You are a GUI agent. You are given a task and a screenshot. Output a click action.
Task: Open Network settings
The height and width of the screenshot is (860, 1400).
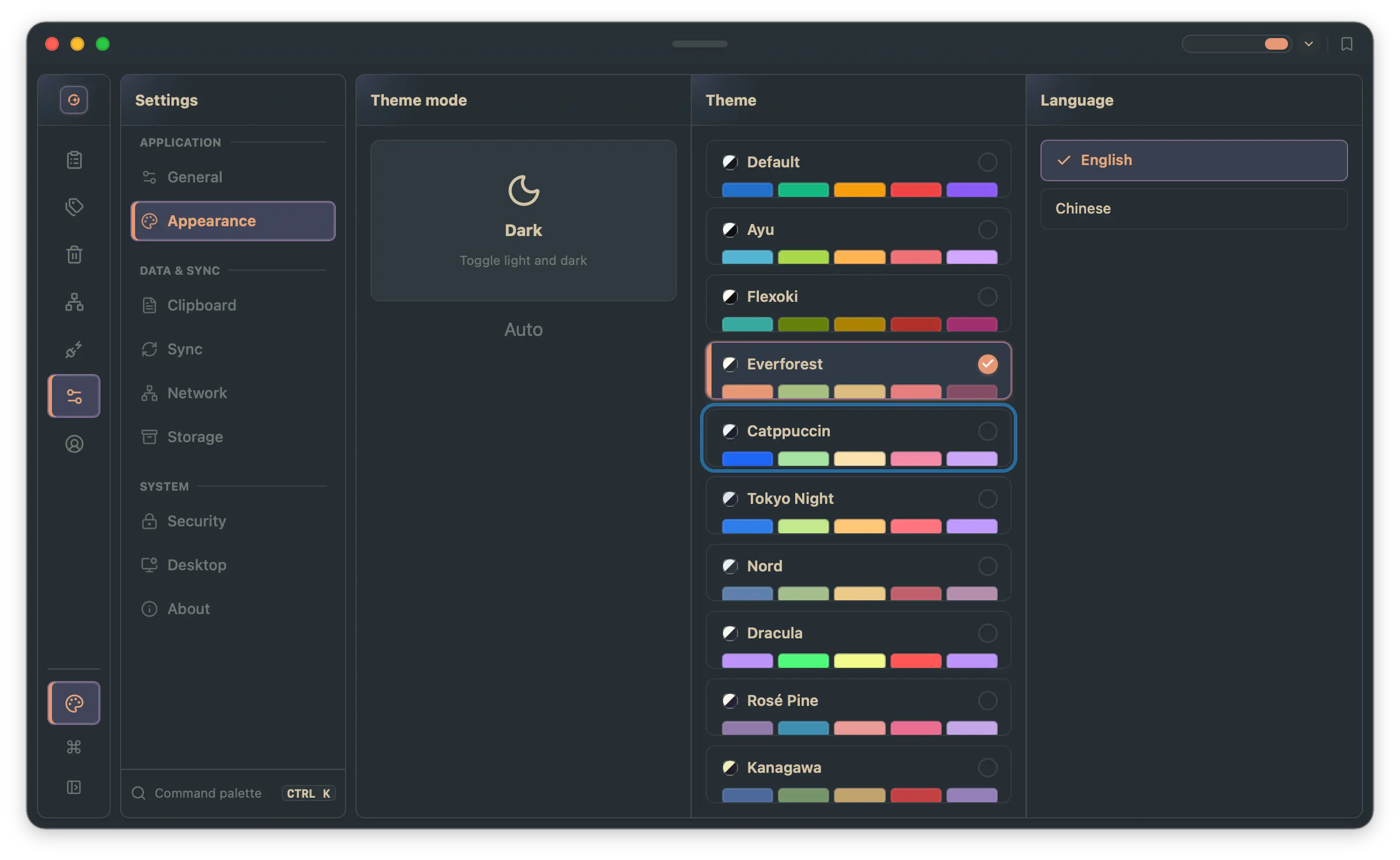click(233, 393)
